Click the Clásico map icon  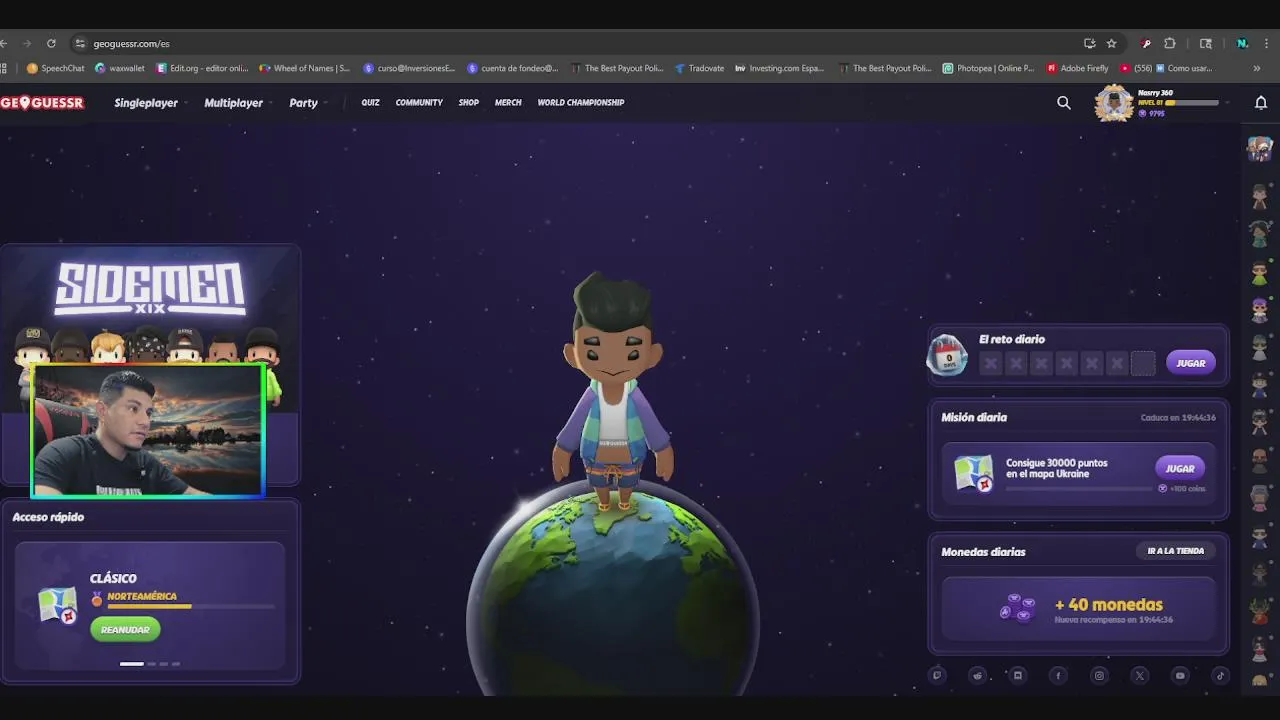coord(58,605)
